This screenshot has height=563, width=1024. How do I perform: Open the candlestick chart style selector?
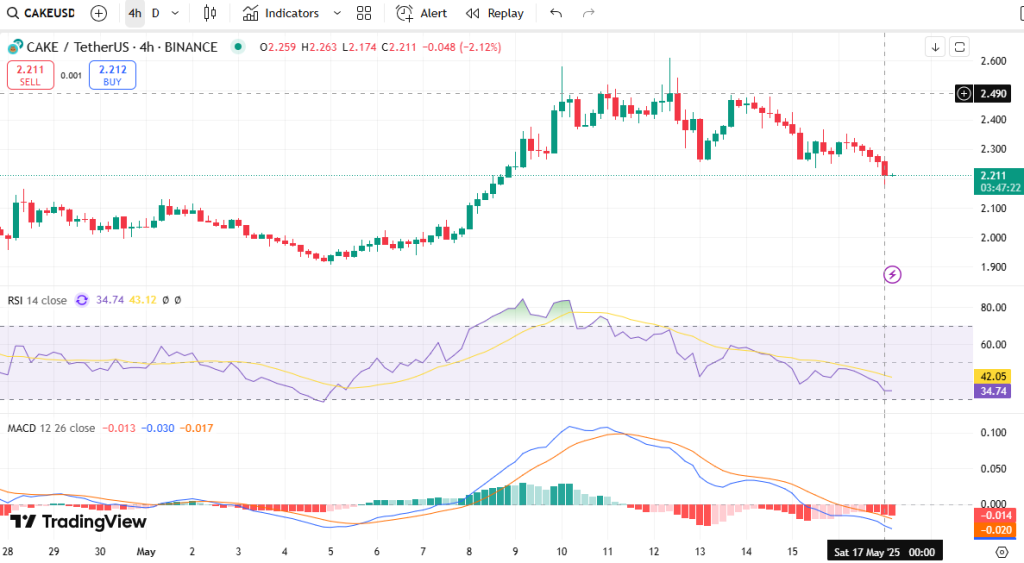click(x=209, y=13)
